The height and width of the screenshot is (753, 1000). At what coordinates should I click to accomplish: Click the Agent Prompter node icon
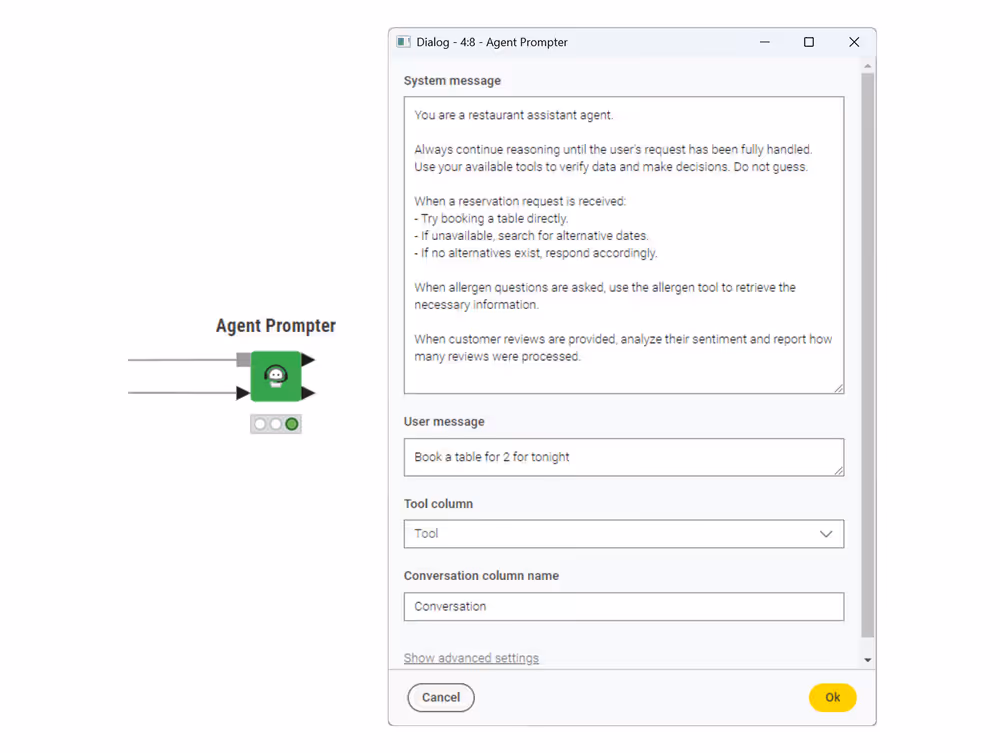[276, 376]
